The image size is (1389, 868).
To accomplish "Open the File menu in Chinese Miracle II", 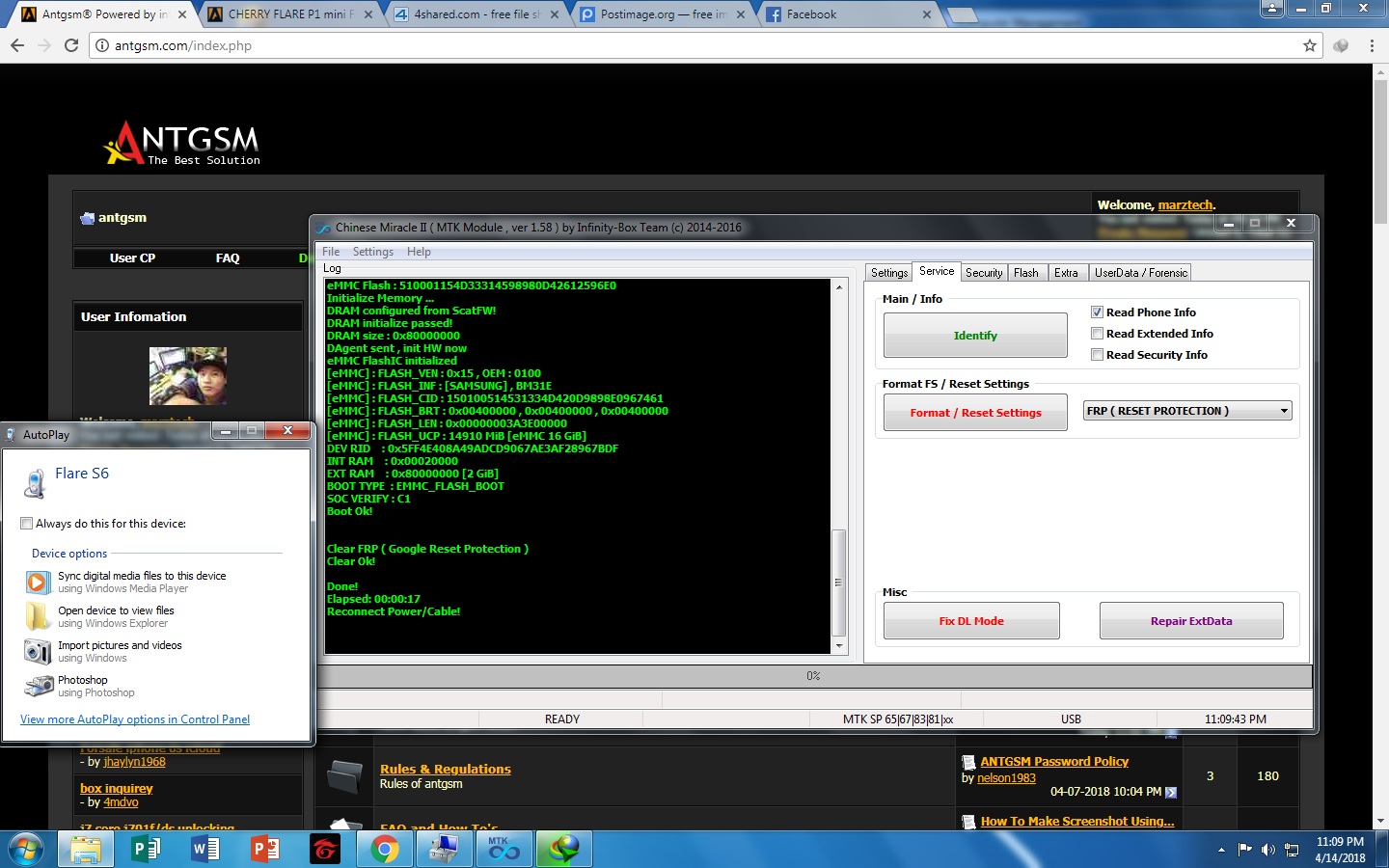I will (331, 252).
